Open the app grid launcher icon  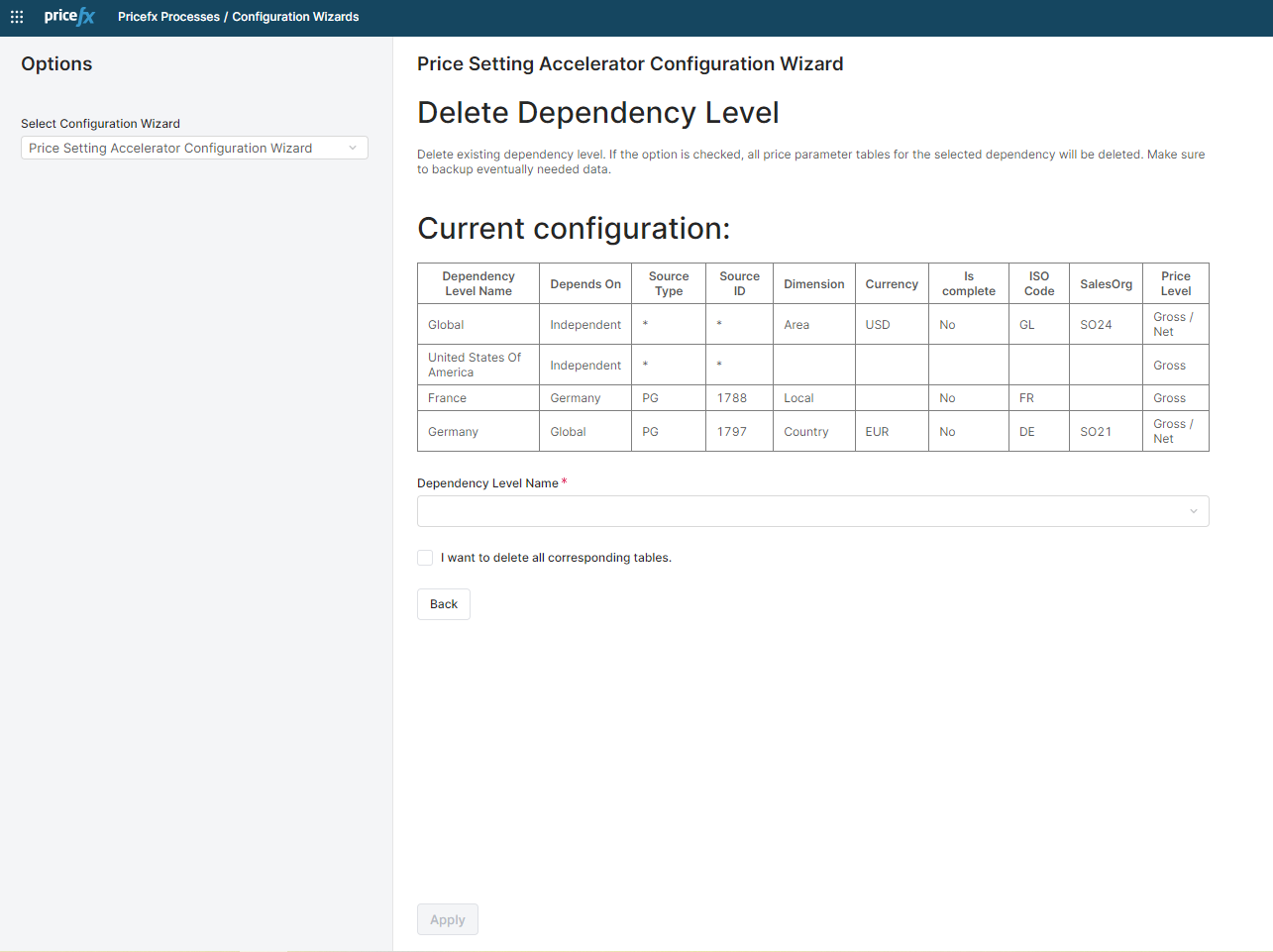(x=17, y=17)
